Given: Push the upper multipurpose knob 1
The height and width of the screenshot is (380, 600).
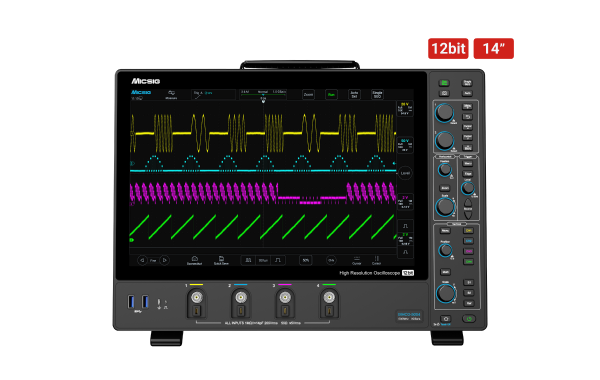Looking at the screenshot, I should (x=444, y=113).
